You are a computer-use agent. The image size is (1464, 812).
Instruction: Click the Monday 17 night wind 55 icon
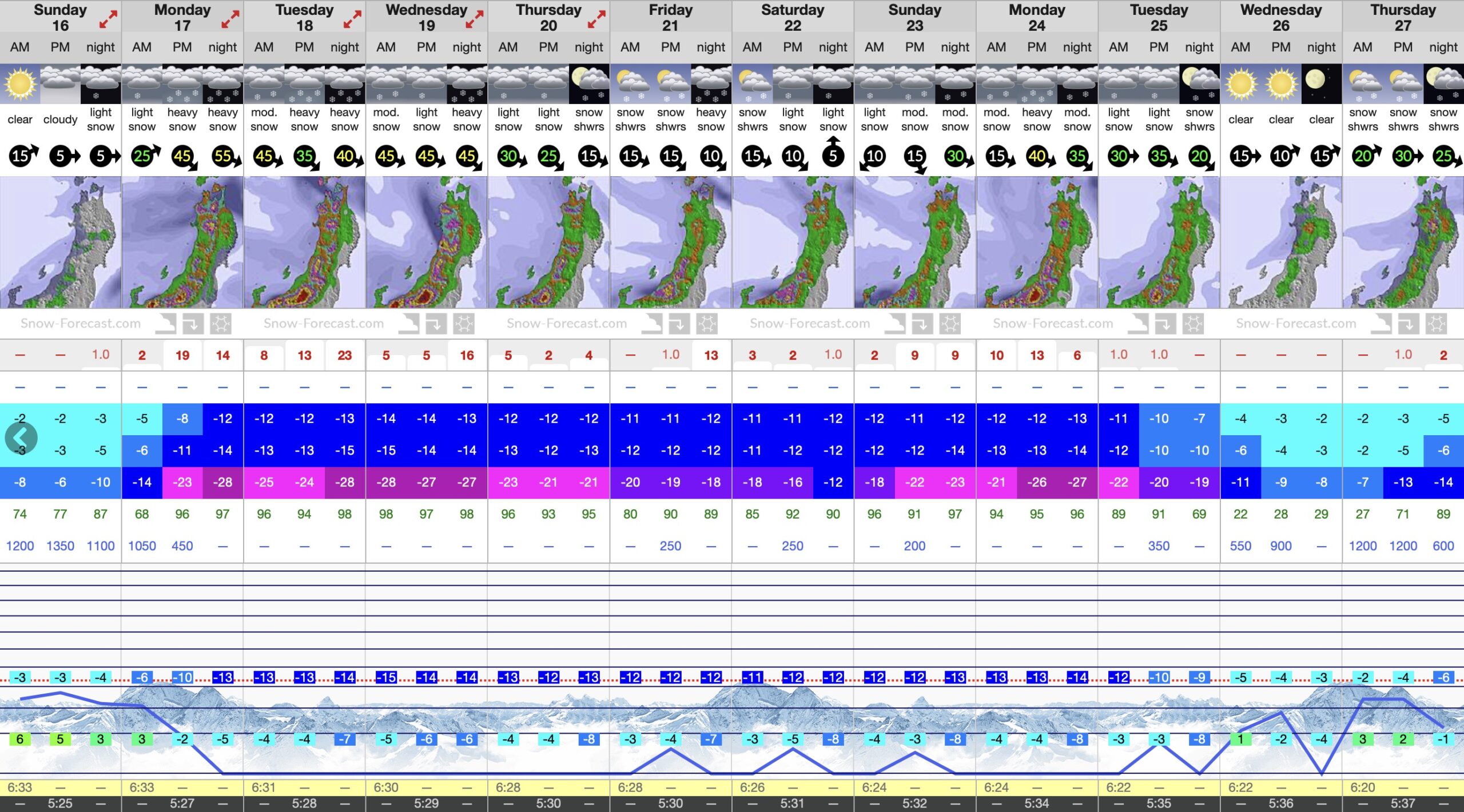coord(226,157)
